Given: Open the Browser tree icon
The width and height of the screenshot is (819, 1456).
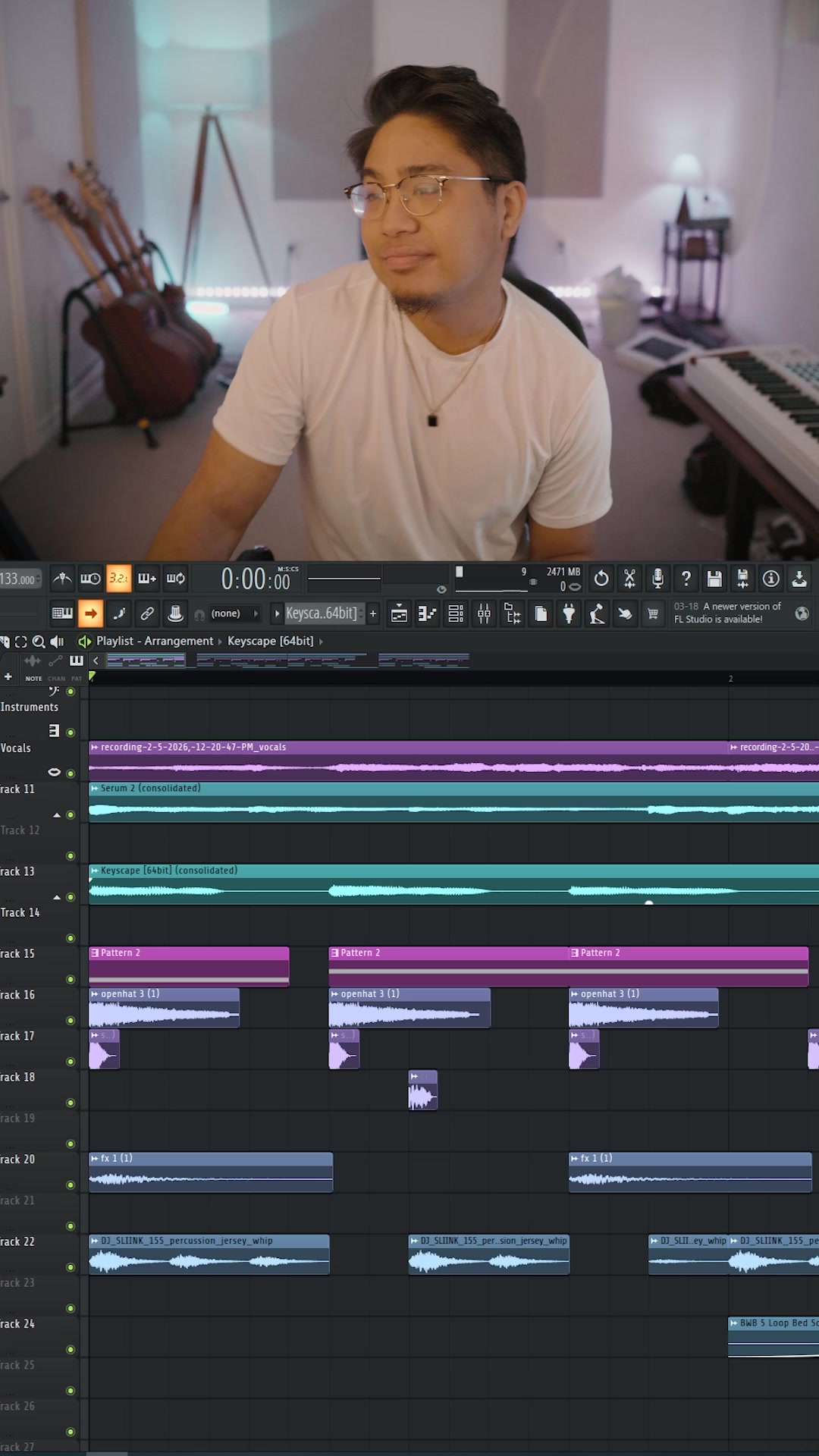Looking at the screenshot, I should (513, 614).
